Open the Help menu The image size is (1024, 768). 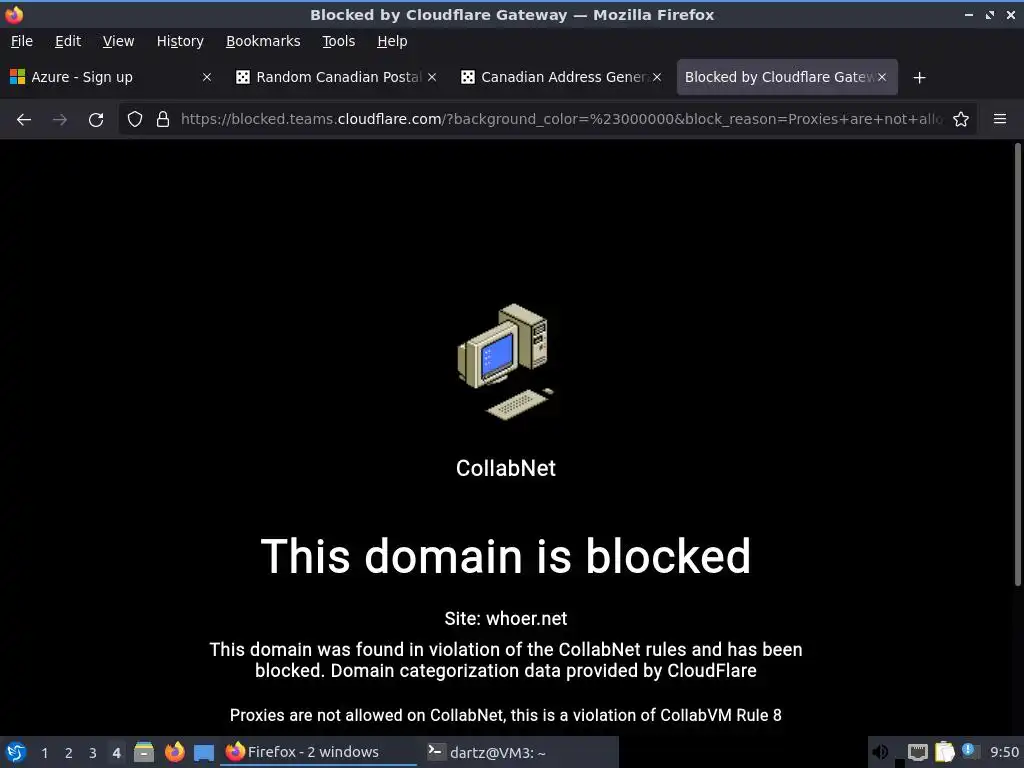(392, 41)
